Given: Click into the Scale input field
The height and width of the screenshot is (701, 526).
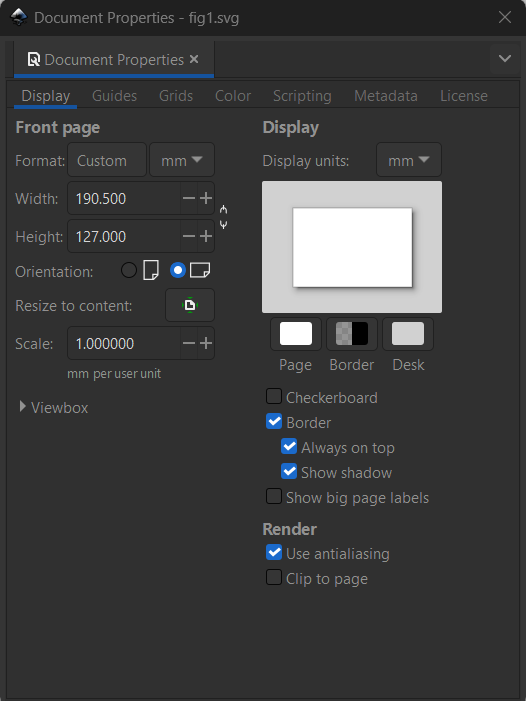Looking at the screenshot, I should coord(124,343).
